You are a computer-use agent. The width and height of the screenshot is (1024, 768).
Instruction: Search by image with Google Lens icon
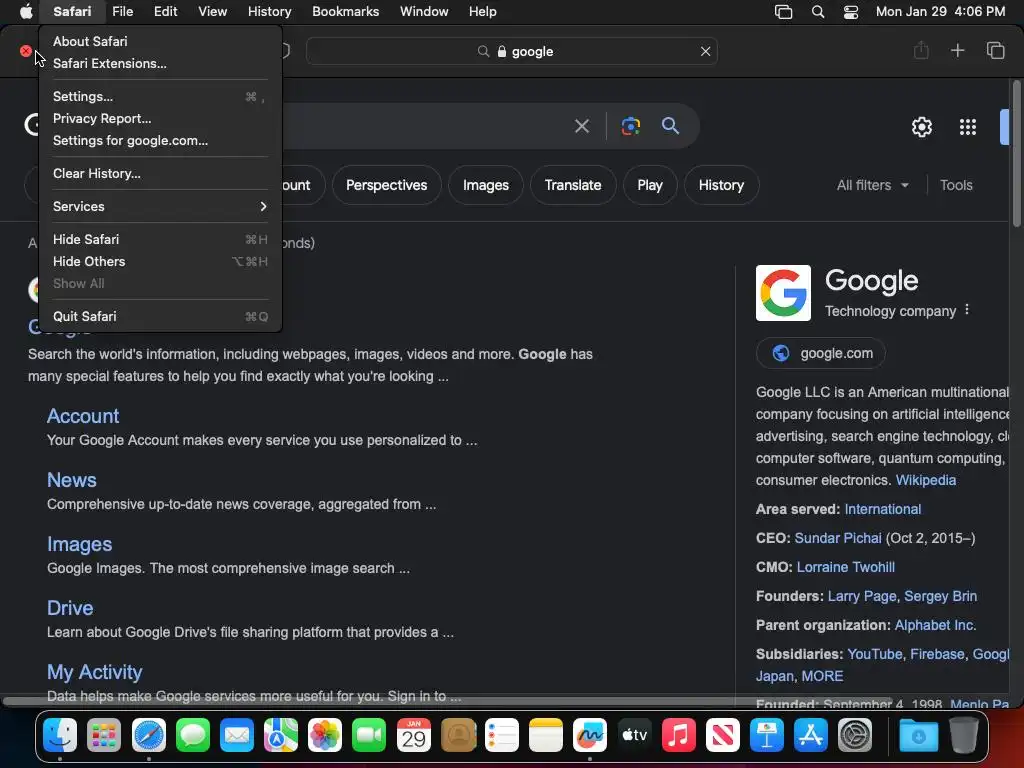[x=630, y=125]
